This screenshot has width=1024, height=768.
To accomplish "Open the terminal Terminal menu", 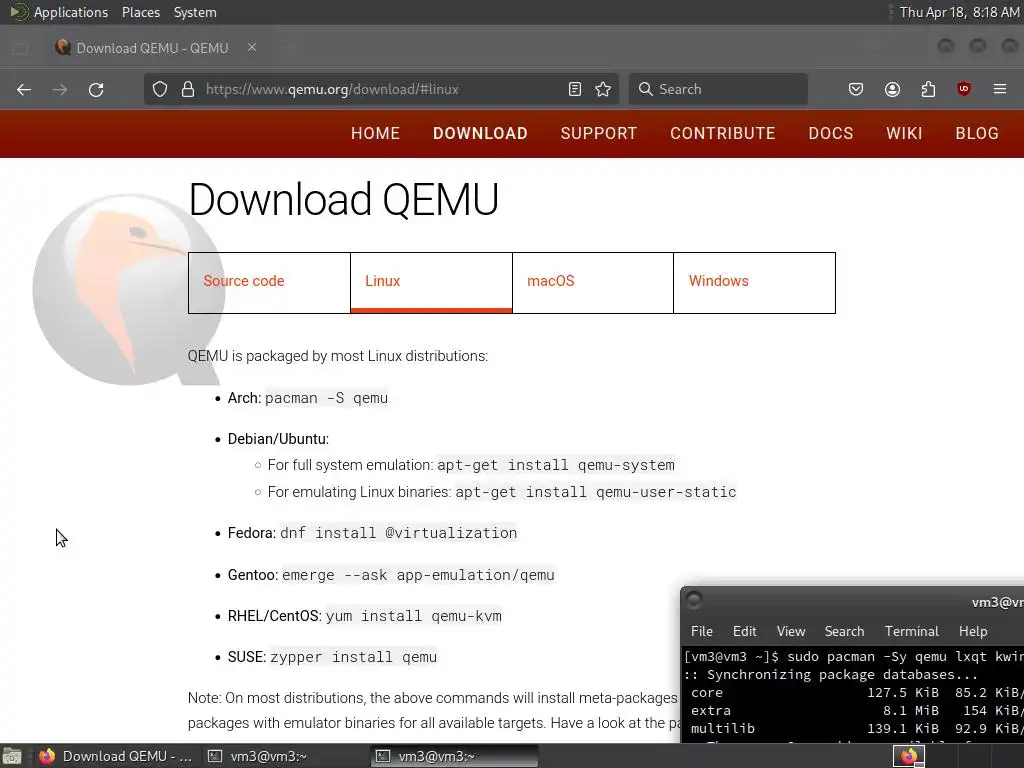I will pos(912,632).
